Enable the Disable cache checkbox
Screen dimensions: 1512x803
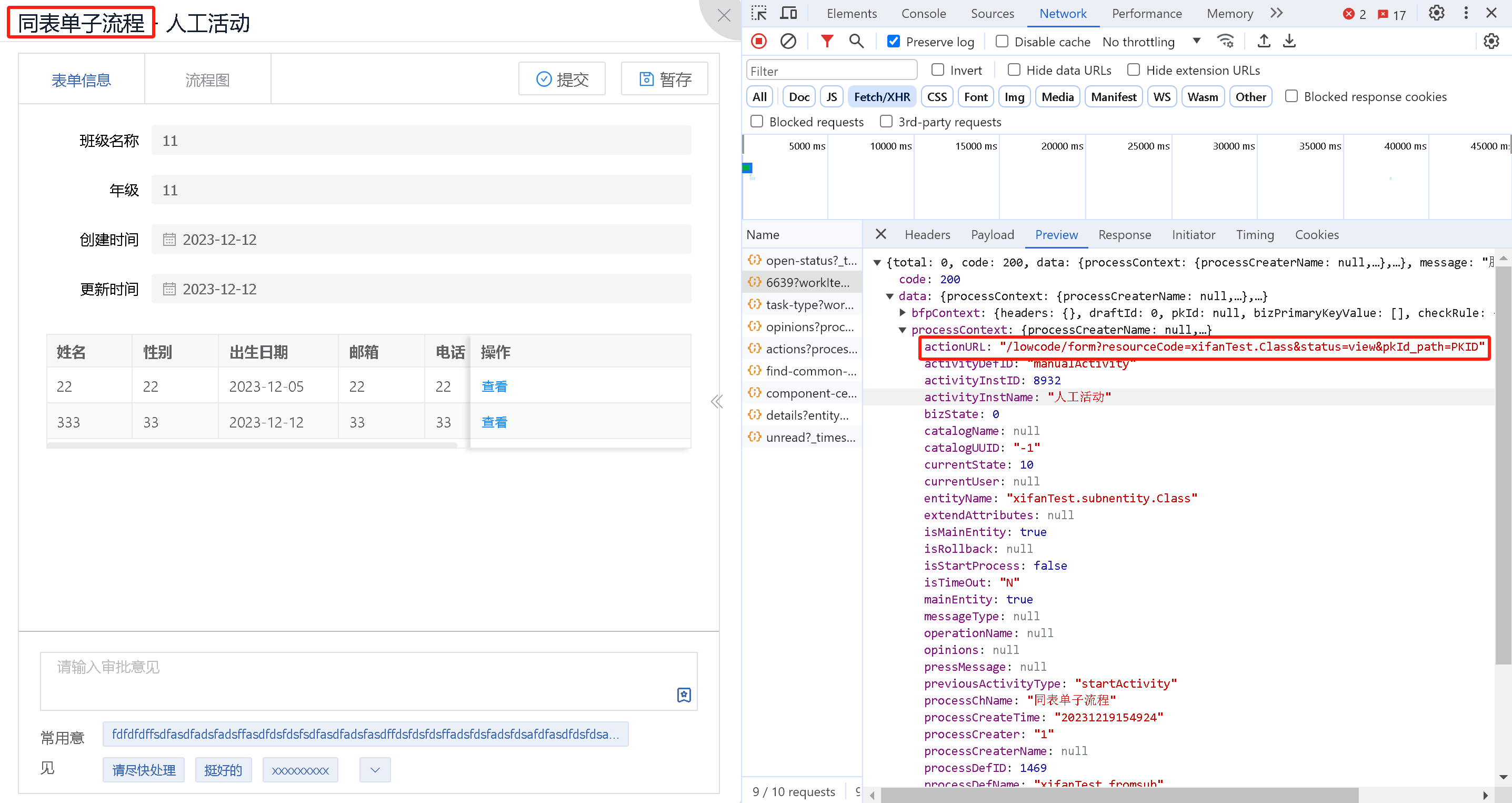tap(1002, 41)
